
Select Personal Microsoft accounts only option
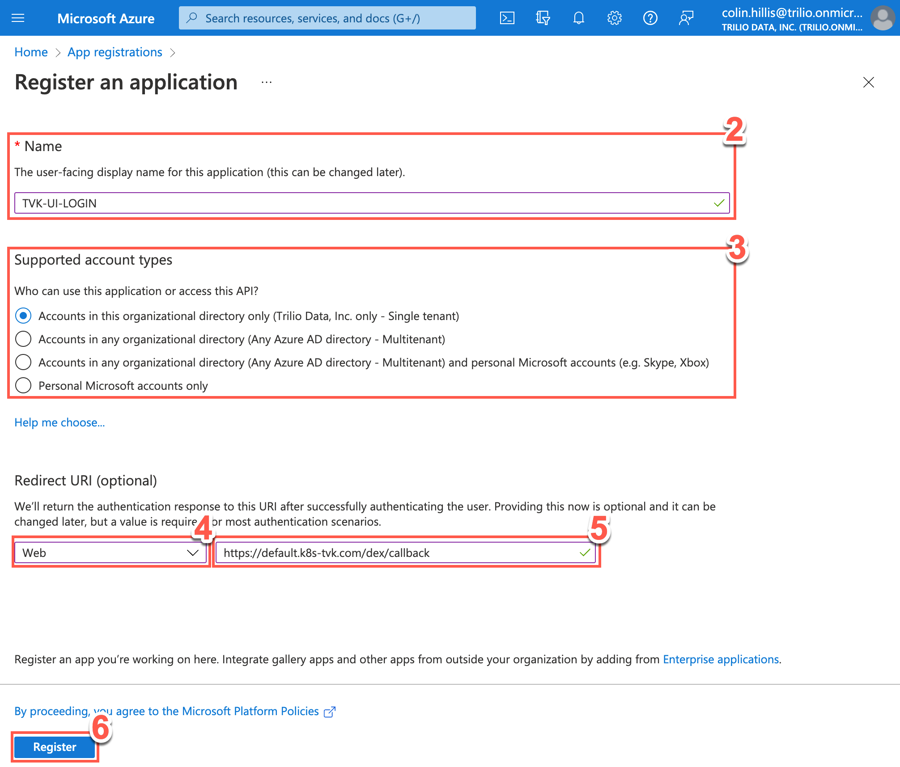click(23, 386)
